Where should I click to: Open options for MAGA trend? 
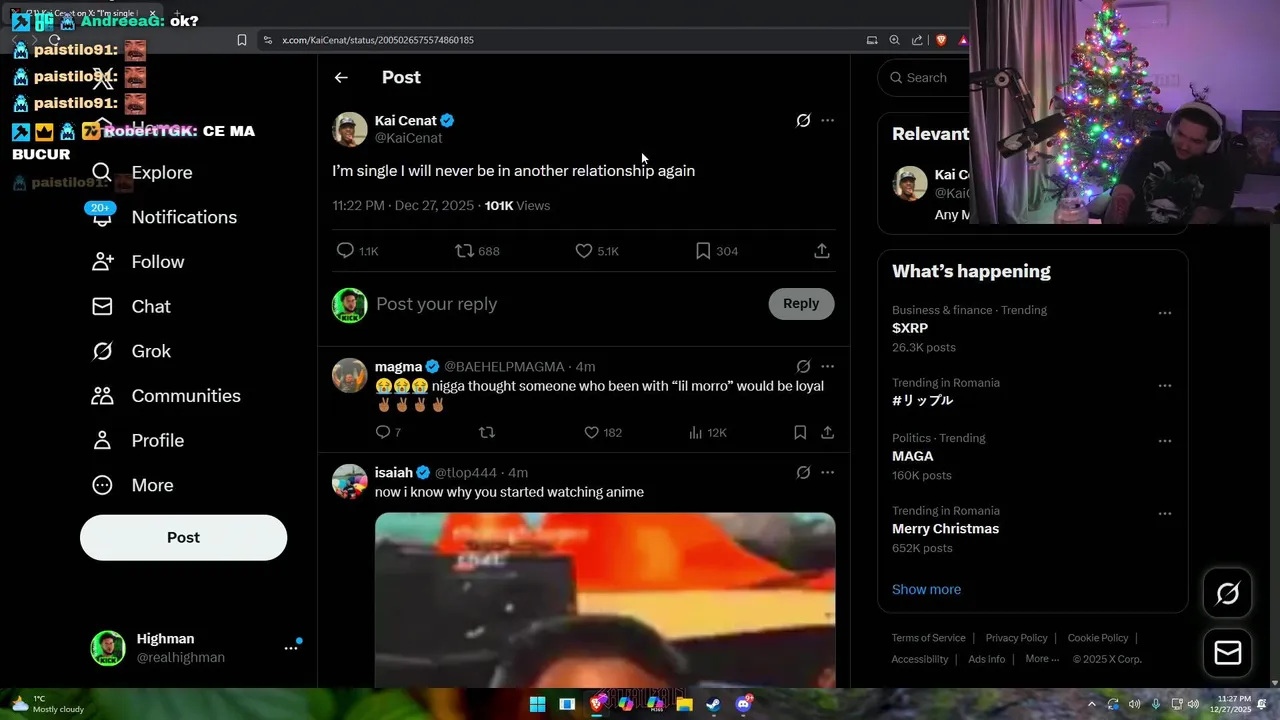pyautogui.click(x=1165, y=441)
